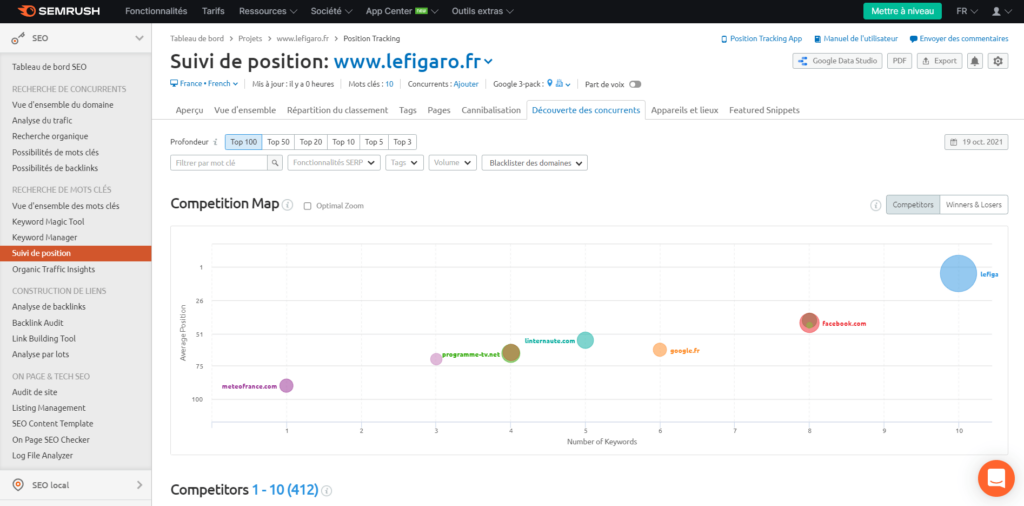Click the Google 3-pack location pin icon
The width and height of the screenshot is (1024, 506).
pyautogui.click(x=550, y=84)
